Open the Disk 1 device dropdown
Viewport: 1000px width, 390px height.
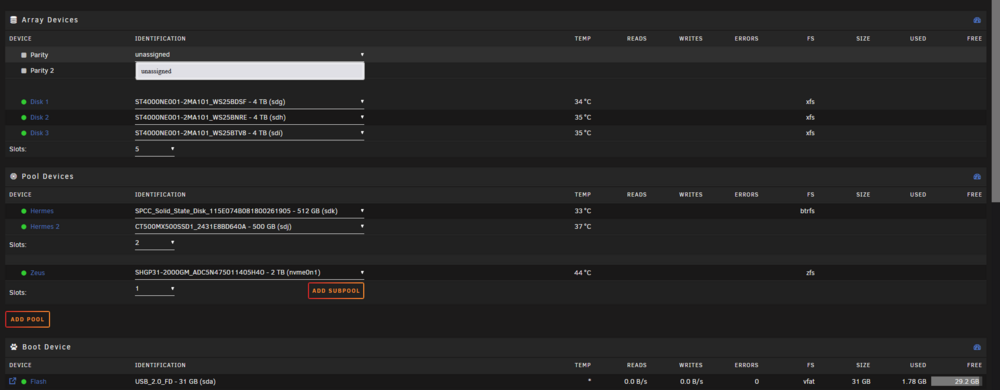coord(249,101)
